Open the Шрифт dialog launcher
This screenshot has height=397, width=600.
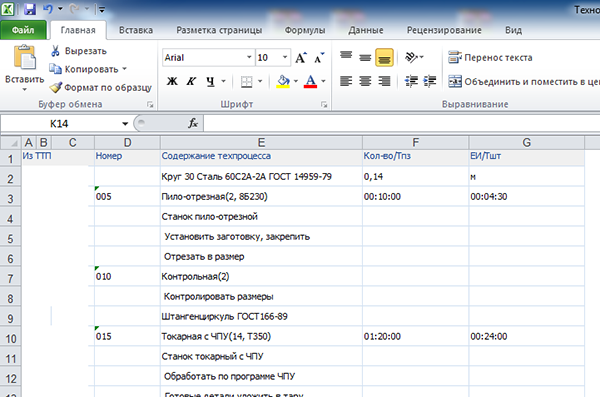click(x=324, y=104)
